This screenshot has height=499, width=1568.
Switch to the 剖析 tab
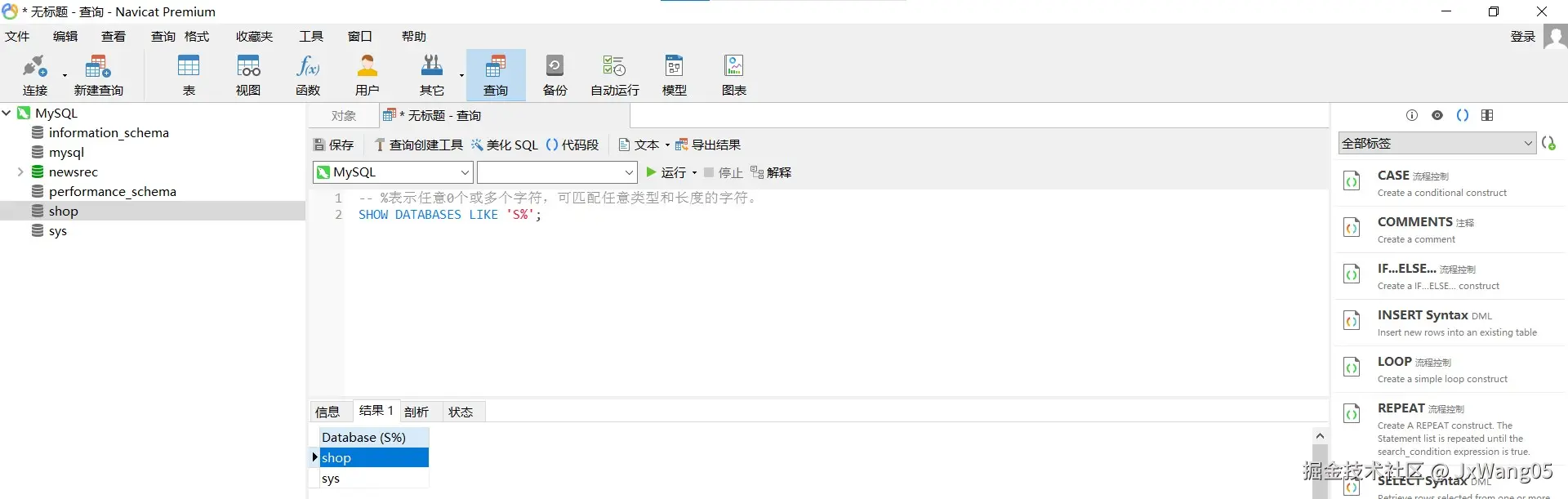click(416, 412)
